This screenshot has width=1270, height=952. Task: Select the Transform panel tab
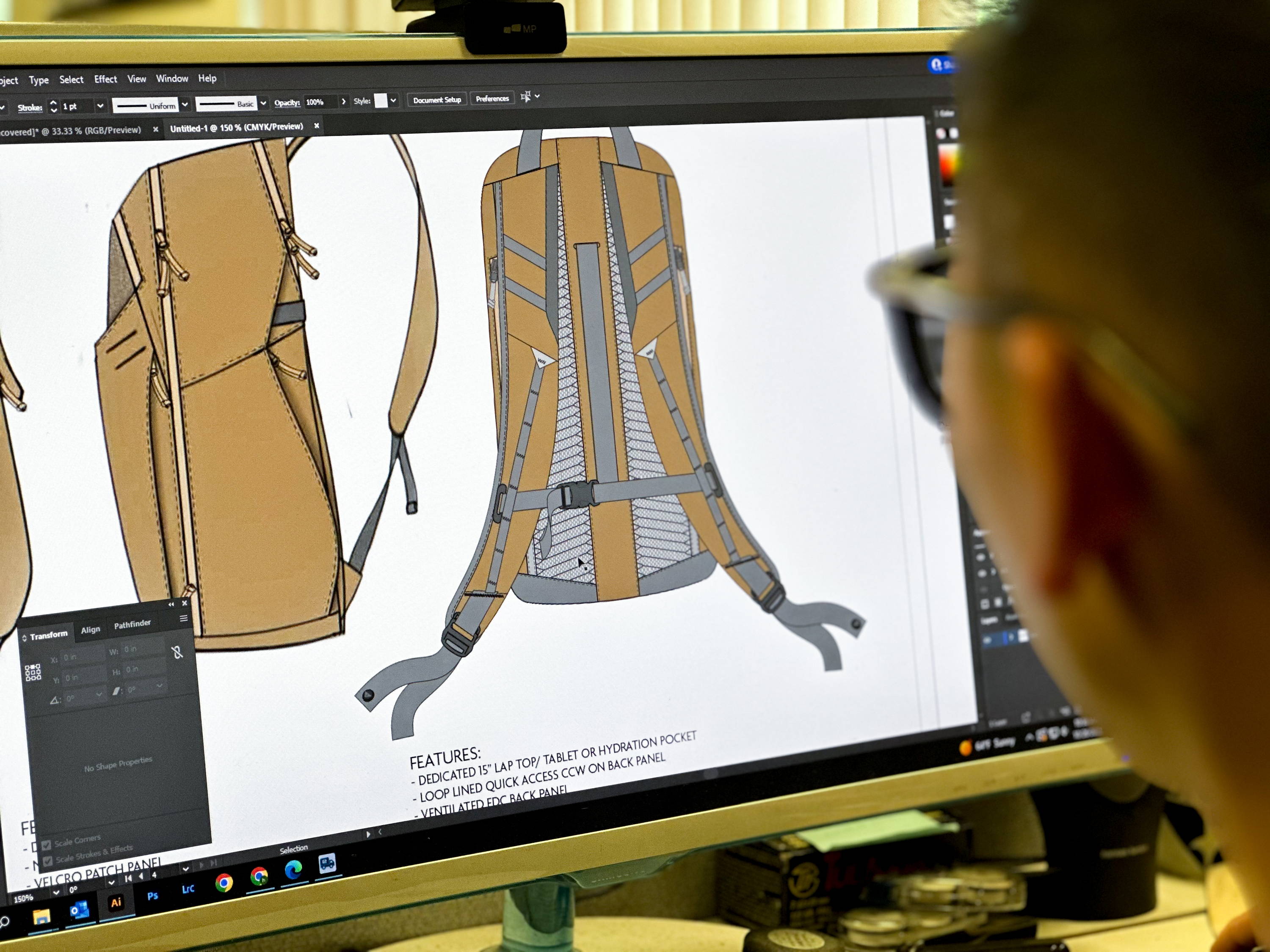(49, 635)
